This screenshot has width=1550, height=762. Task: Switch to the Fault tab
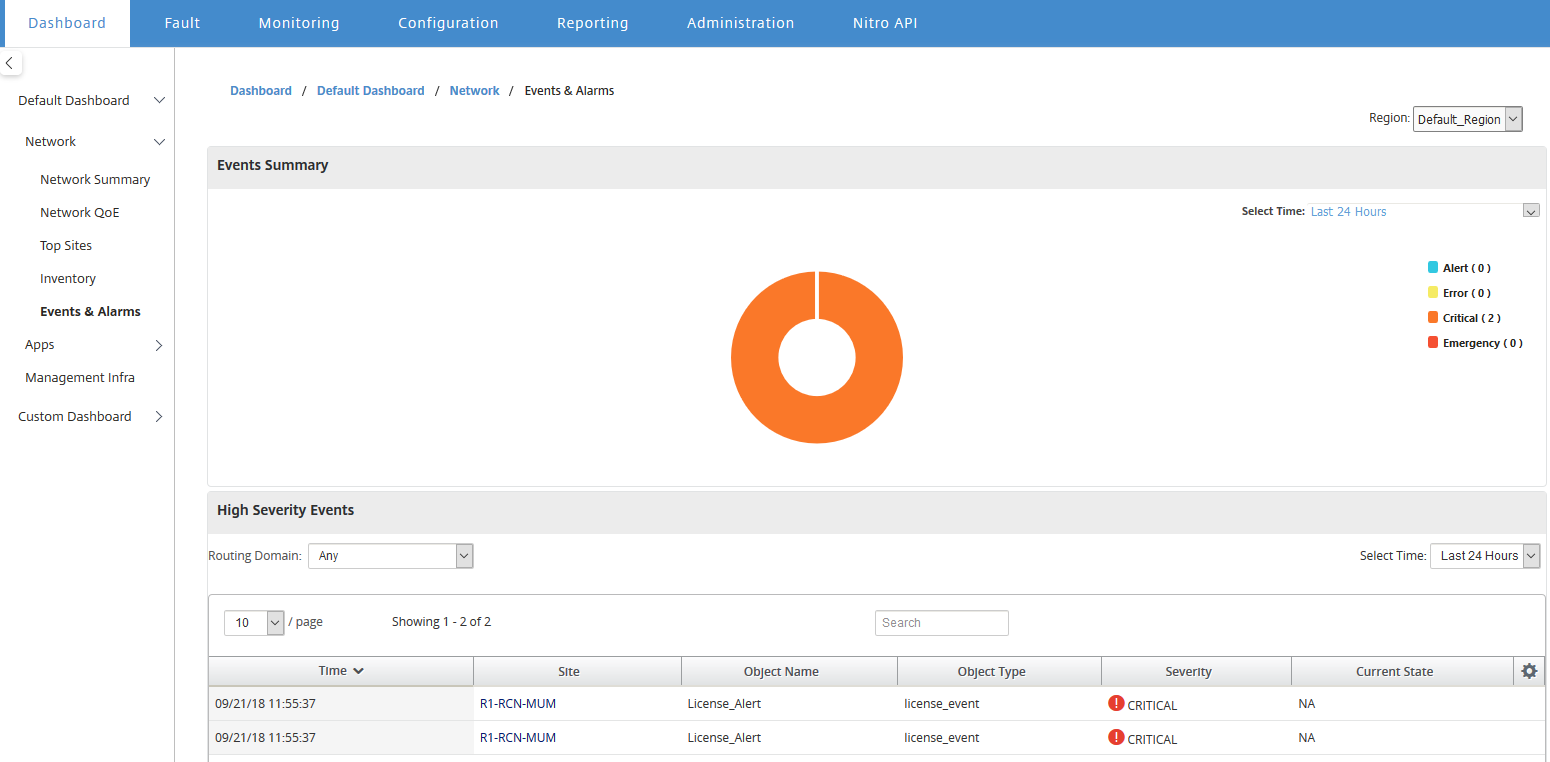pyautogui.click(x=182, y=23)
